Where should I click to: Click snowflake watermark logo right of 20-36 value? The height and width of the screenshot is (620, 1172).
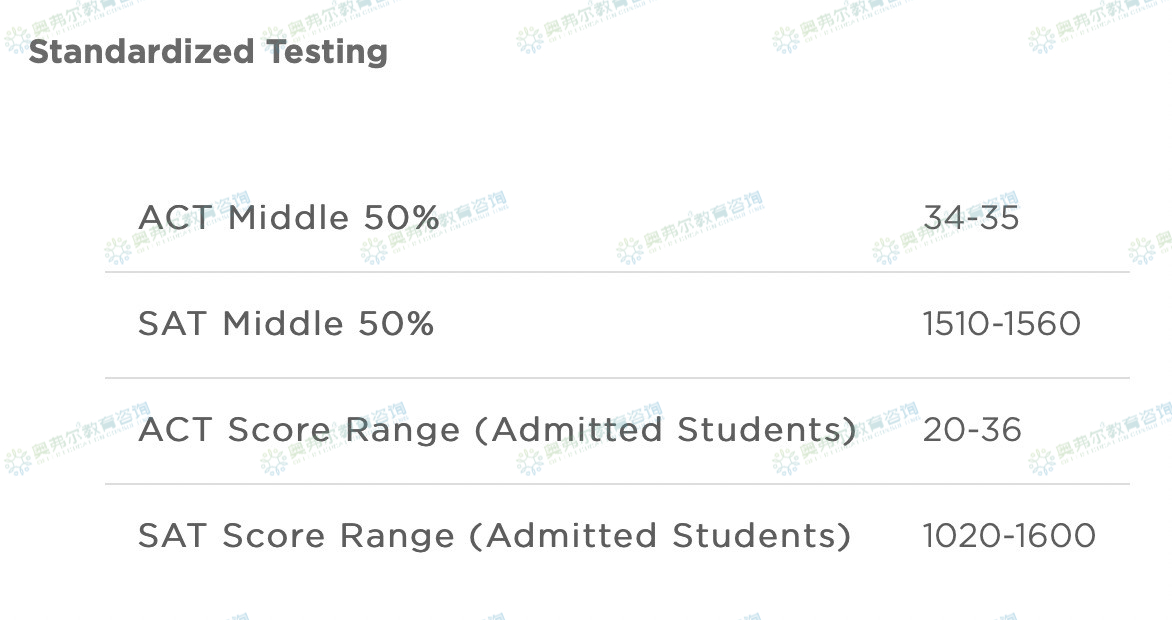pos(1041,460)
